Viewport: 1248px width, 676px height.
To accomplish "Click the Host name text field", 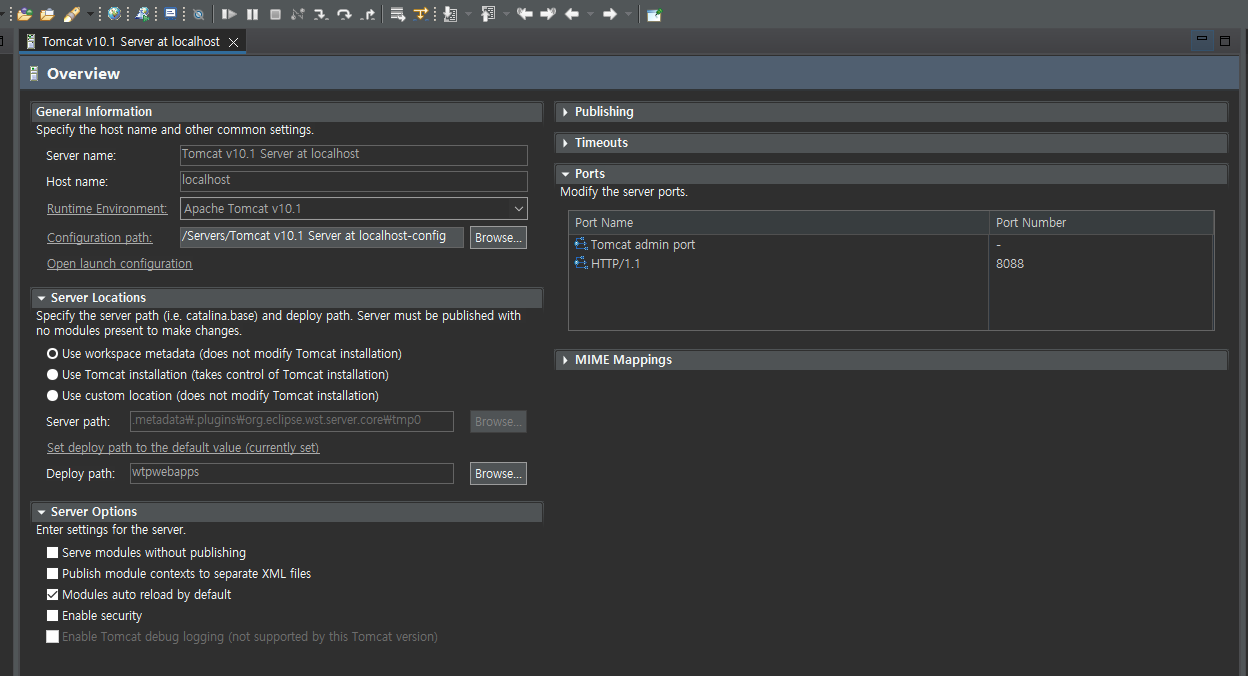I will point(353,181).
